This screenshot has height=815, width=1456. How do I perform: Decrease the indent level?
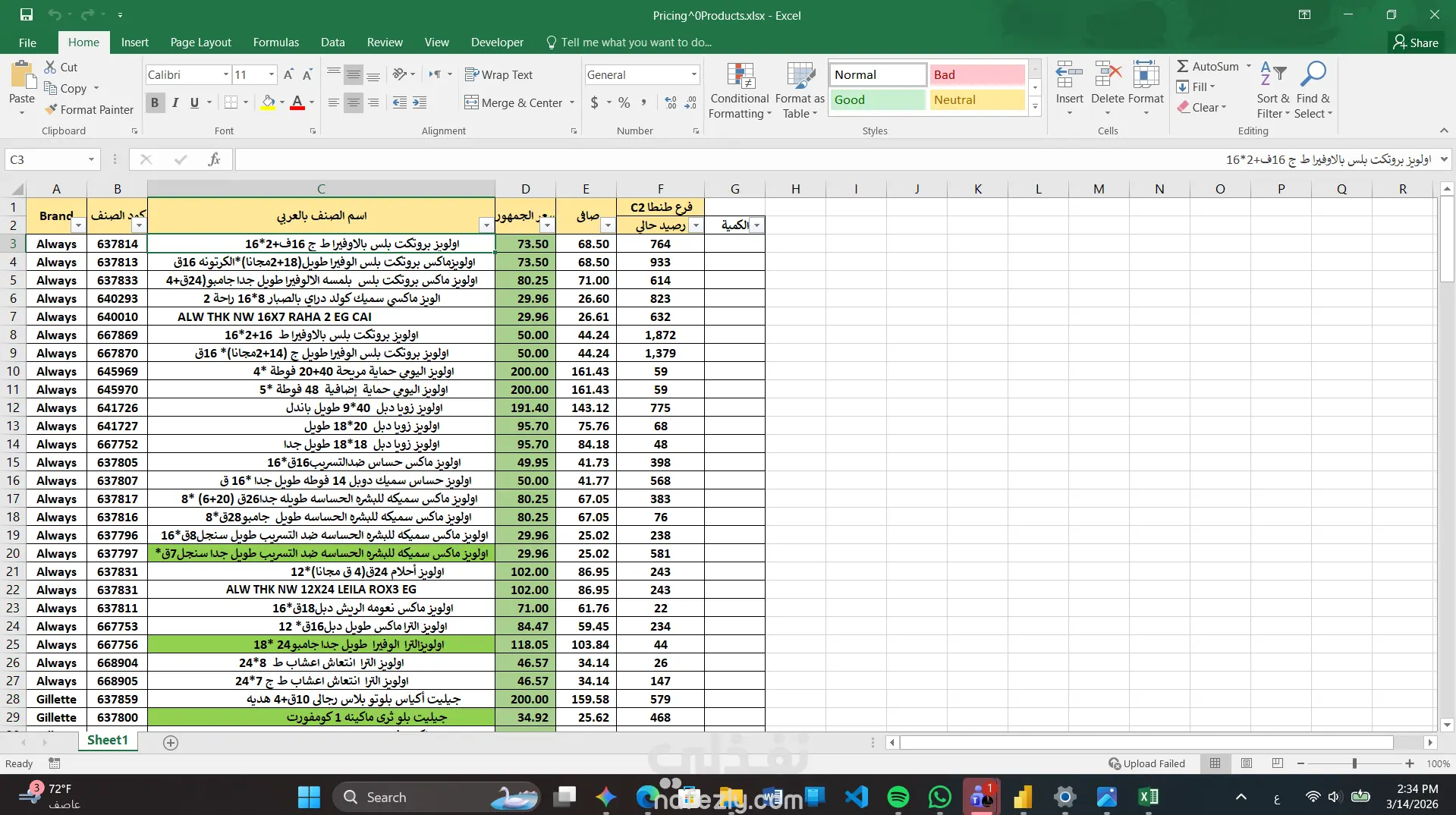coord(400,102)
